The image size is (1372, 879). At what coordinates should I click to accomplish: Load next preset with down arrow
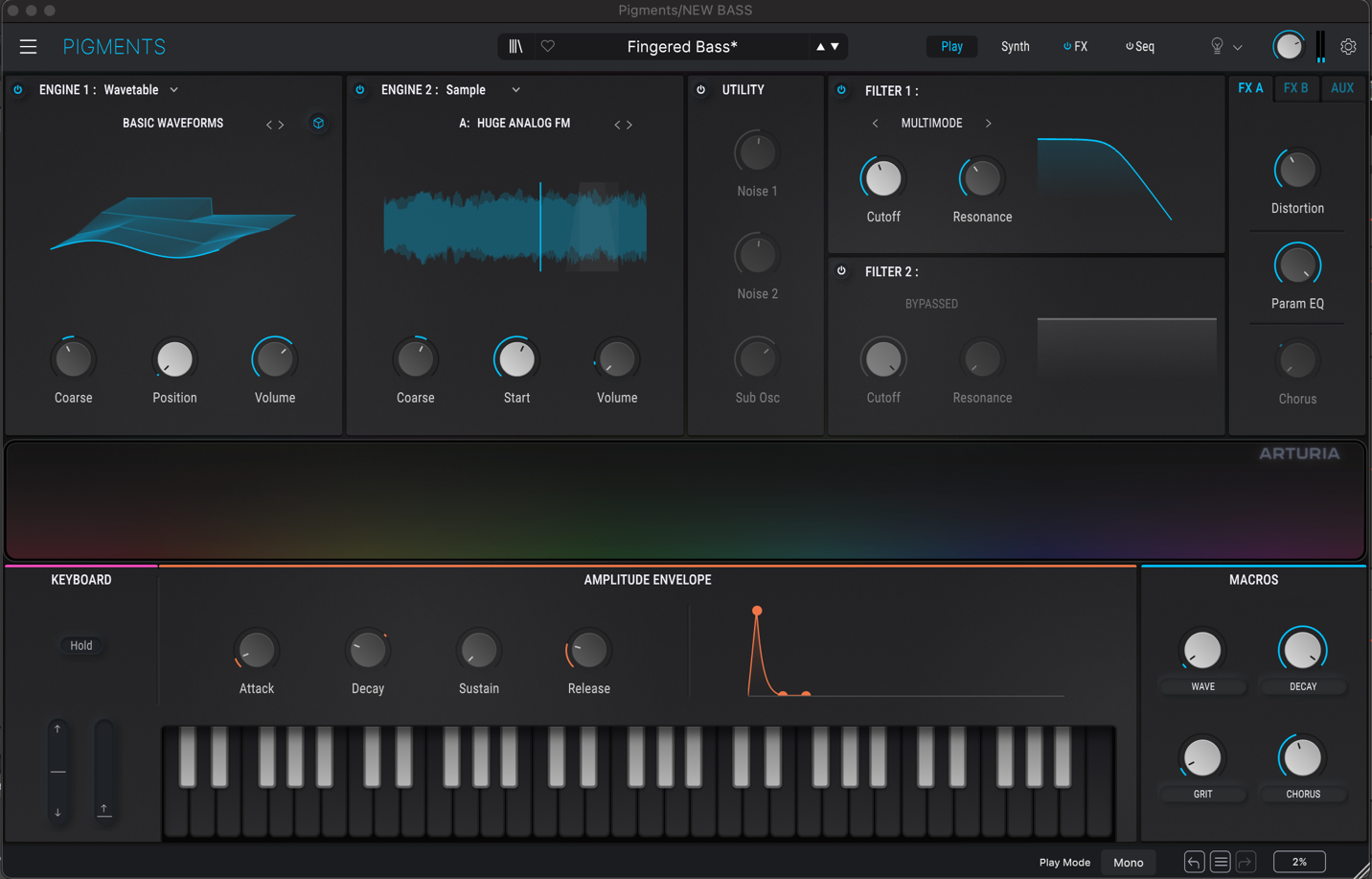pyautogui.click(x=835, y=46)
